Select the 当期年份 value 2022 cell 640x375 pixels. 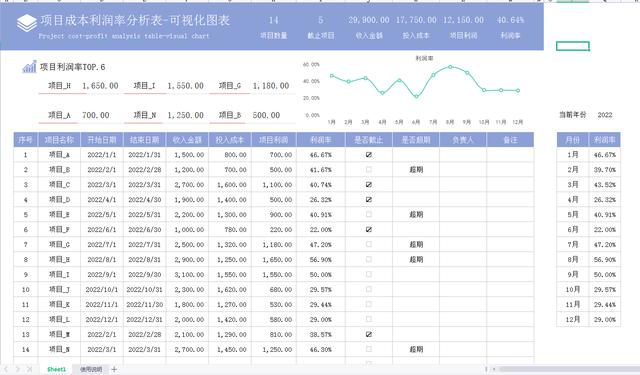[x=605, y=115]
